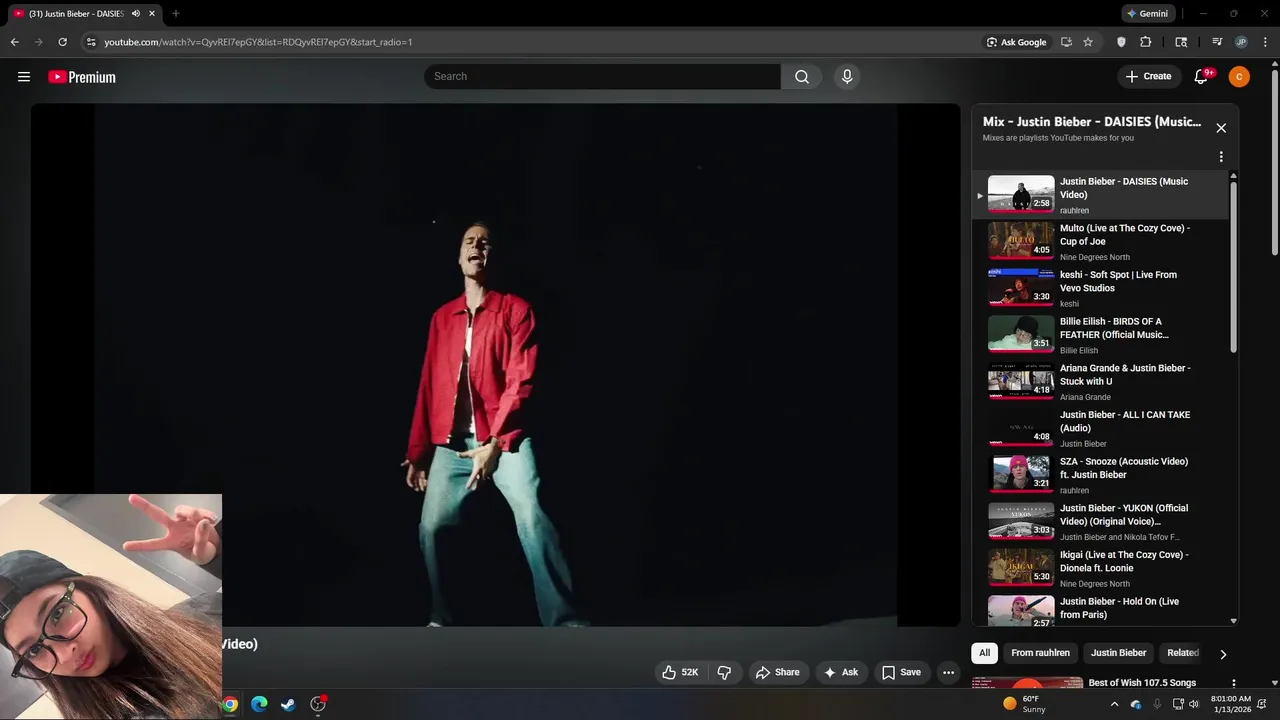Show more filter chips with right arrow
The image size is (1280, 720).
tap(1223, 654)
